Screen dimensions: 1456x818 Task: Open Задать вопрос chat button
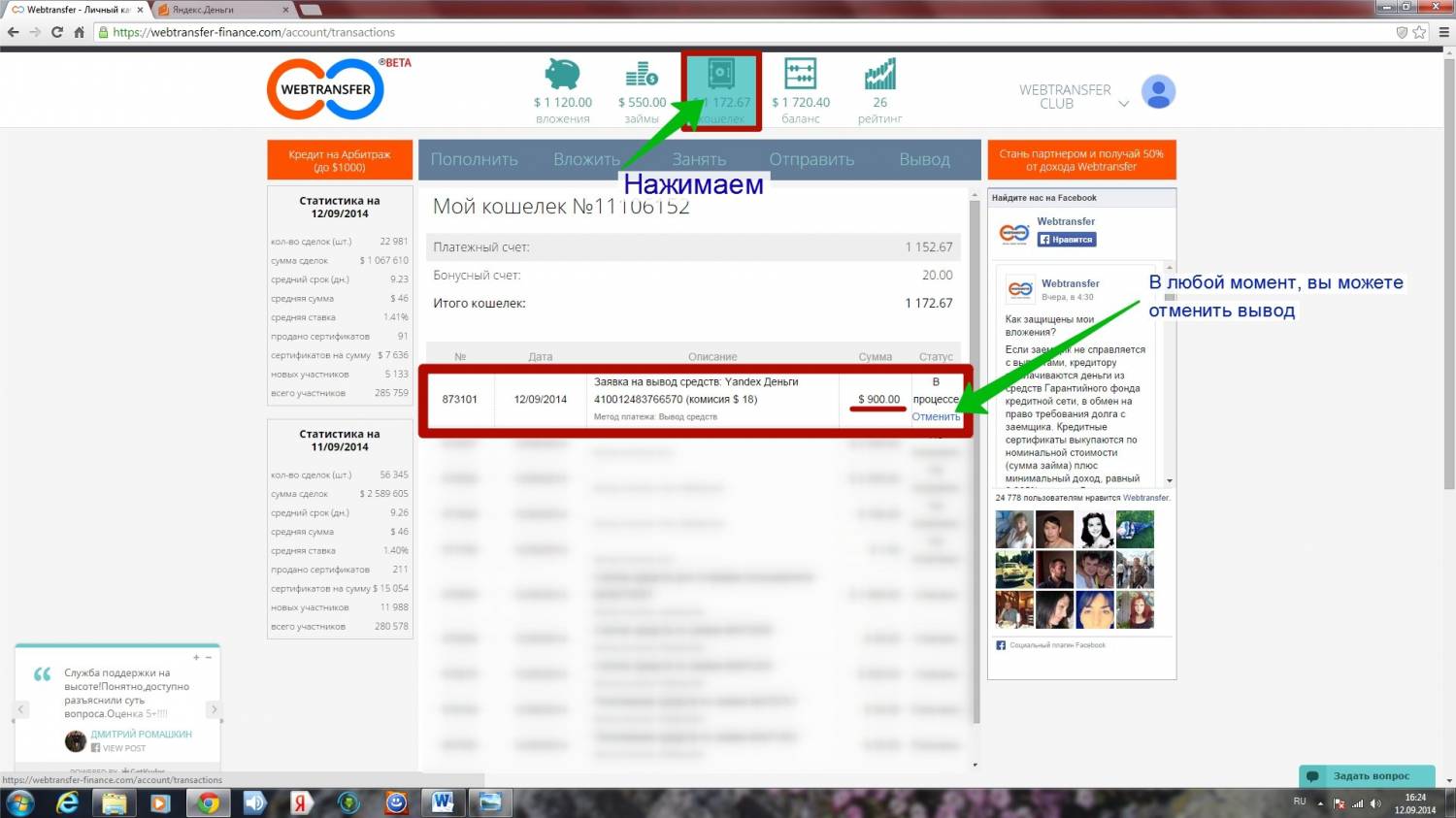tap(1365, 775)
